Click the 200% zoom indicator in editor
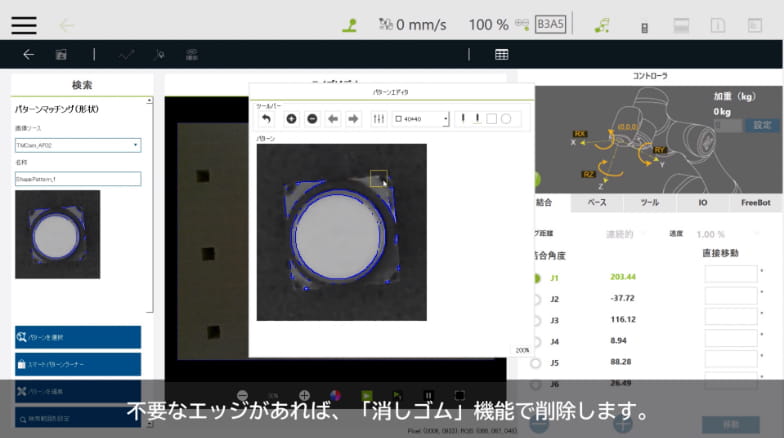784x438 pixels. [522, 350]
